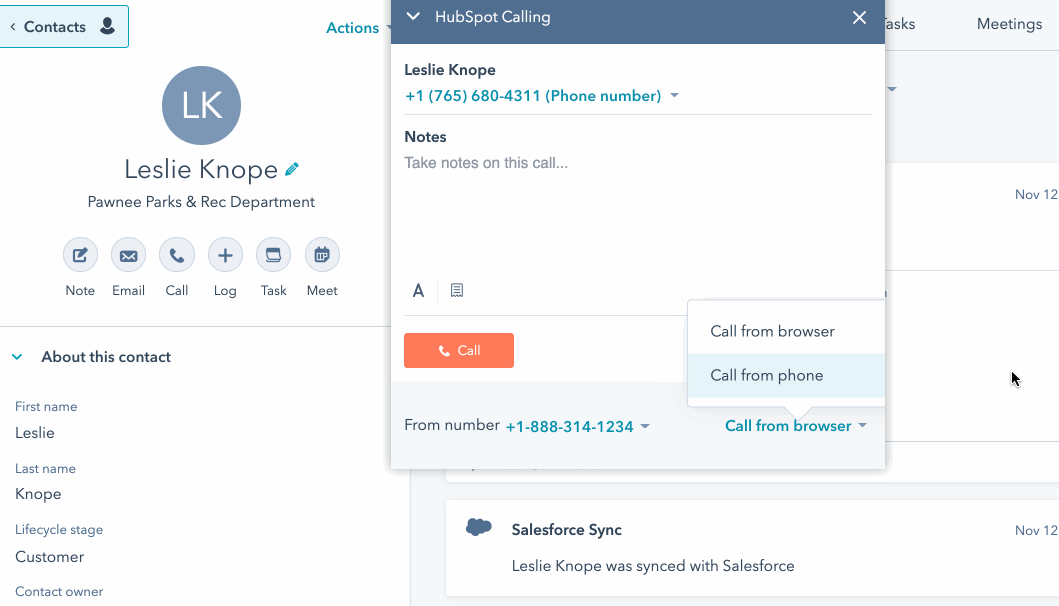1059x606 pixels.
Task: Open the phone number dropdown for Leslie Knope
Action: coord(674,95)
